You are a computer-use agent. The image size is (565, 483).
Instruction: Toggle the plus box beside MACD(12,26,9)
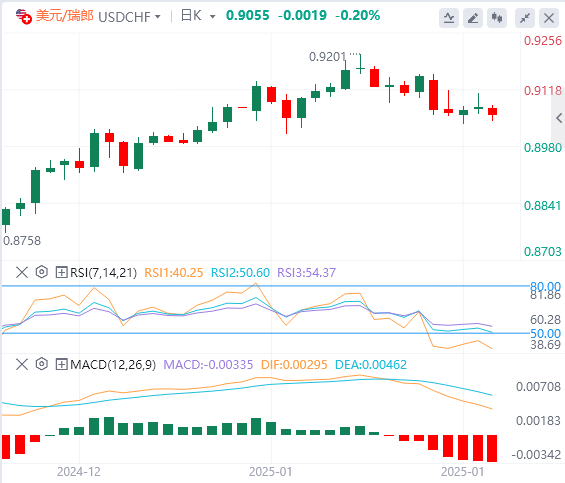click(62, 364)
